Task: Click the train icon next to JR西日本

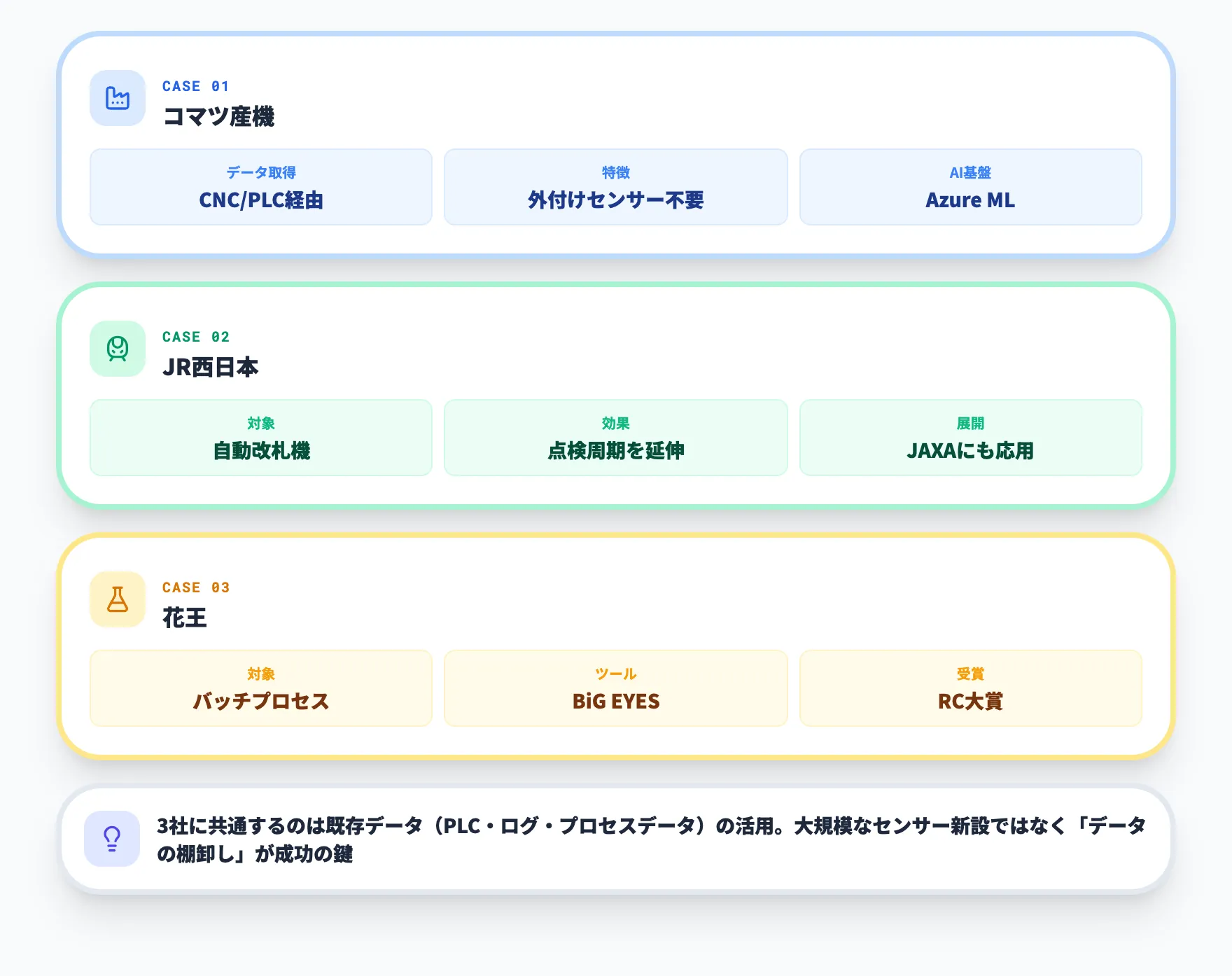Action: tap(118, 349)
